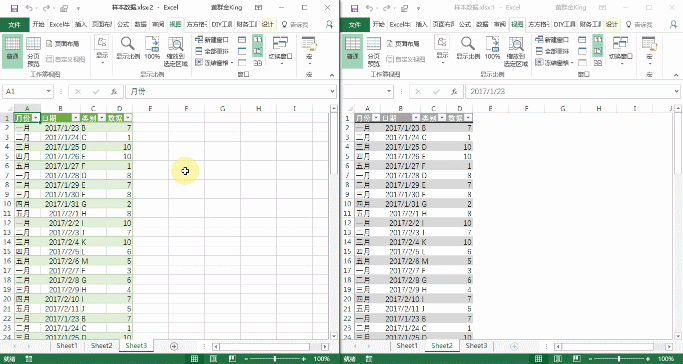Click the share person icon in xlsx:2 window
Screen dimensions: 683x364
[329, 24]
